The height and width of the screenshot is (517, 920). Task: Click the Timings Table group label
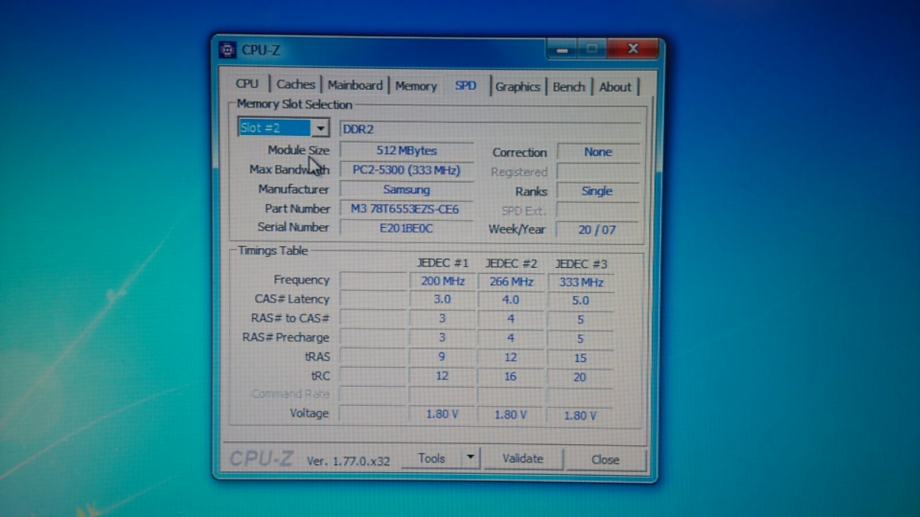(272, 251)
